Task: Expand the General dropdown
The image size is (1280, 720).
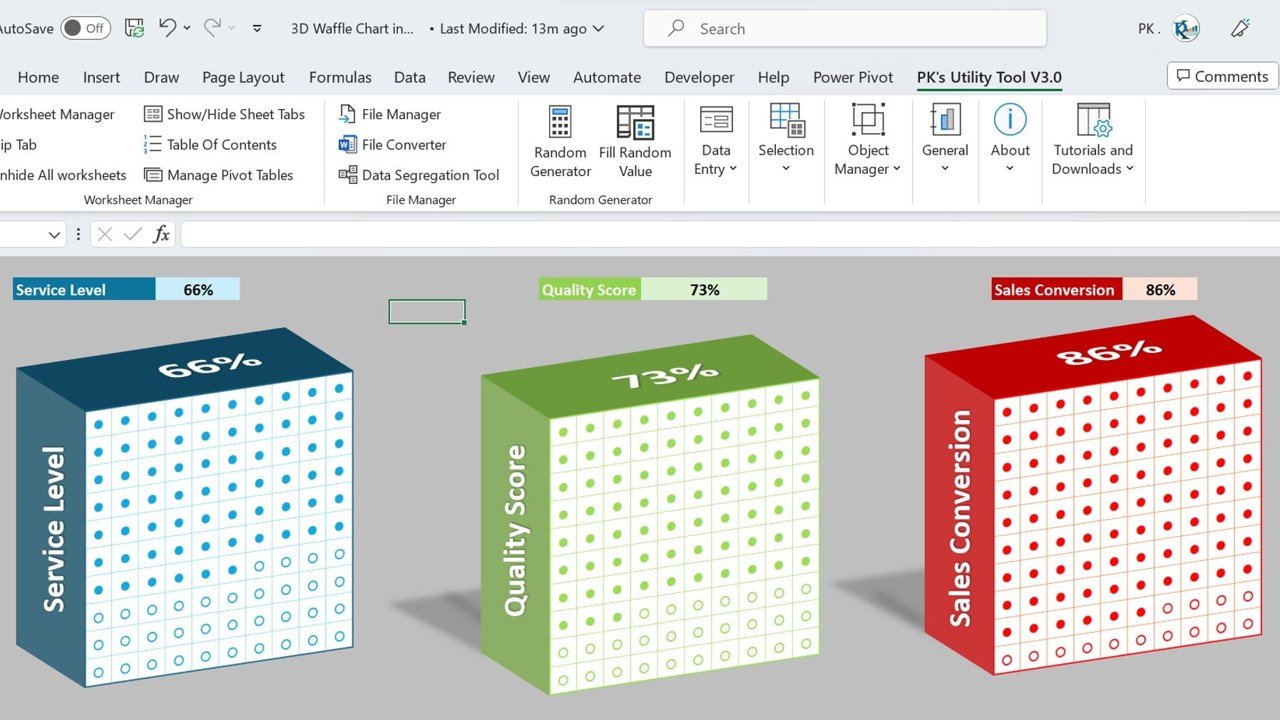Action: 945,140
